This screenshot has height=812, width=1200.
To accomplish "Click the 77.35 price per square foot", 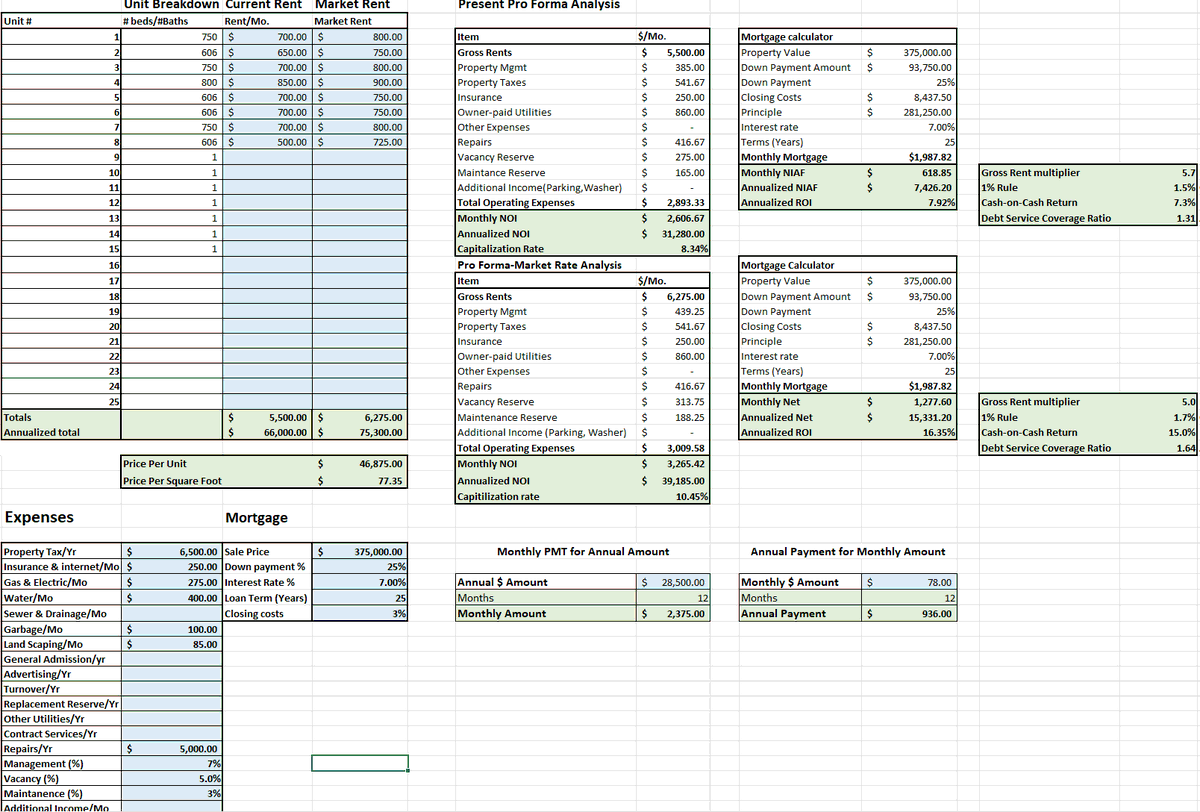I will click(359, 481).
